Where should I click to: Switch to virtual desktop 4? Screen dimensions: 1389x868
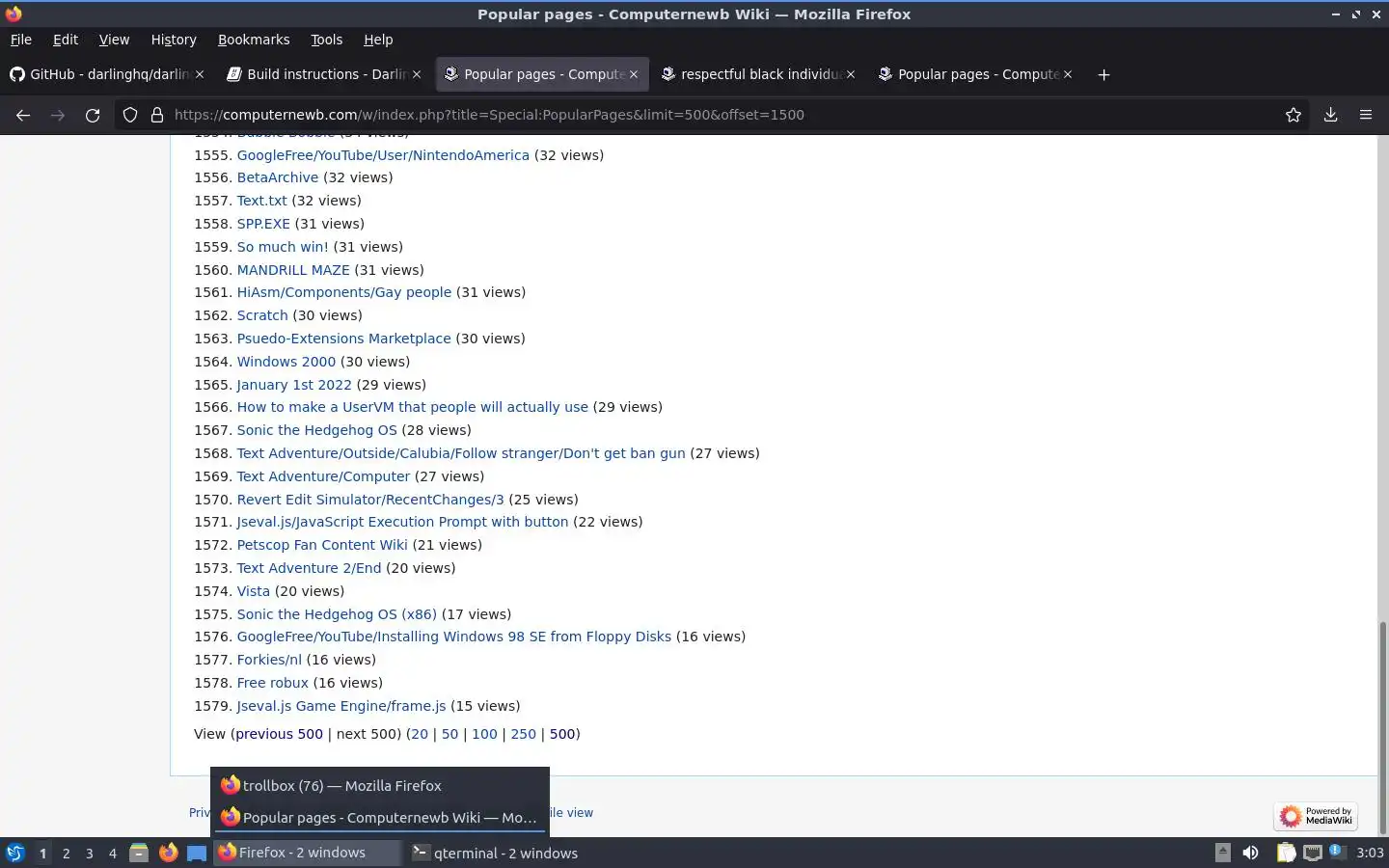113,854
